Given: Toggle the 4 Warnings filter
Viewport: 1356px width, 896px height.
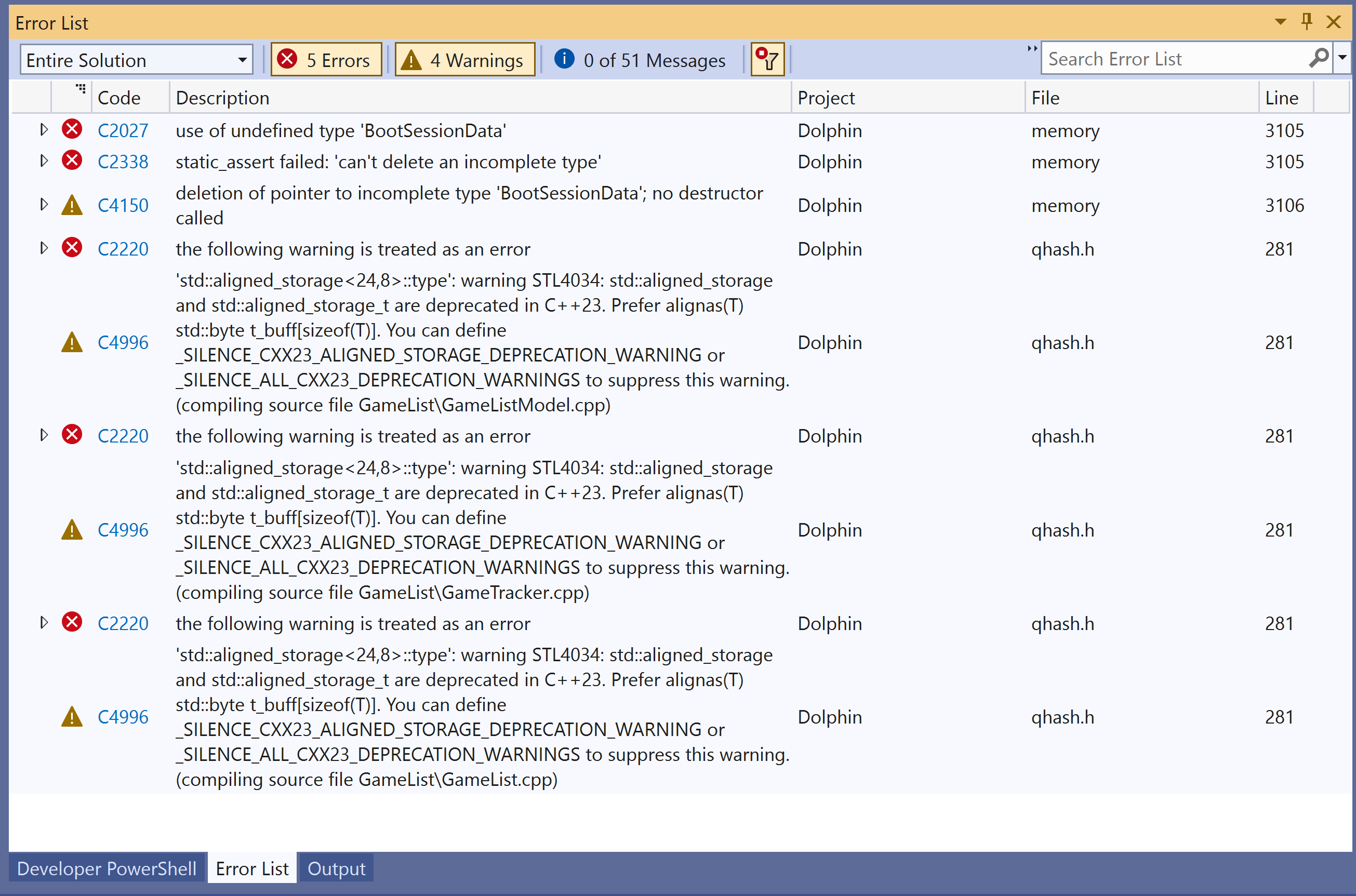Looking at the screenshot, I should pyautogui.click(x=464, y=59).
